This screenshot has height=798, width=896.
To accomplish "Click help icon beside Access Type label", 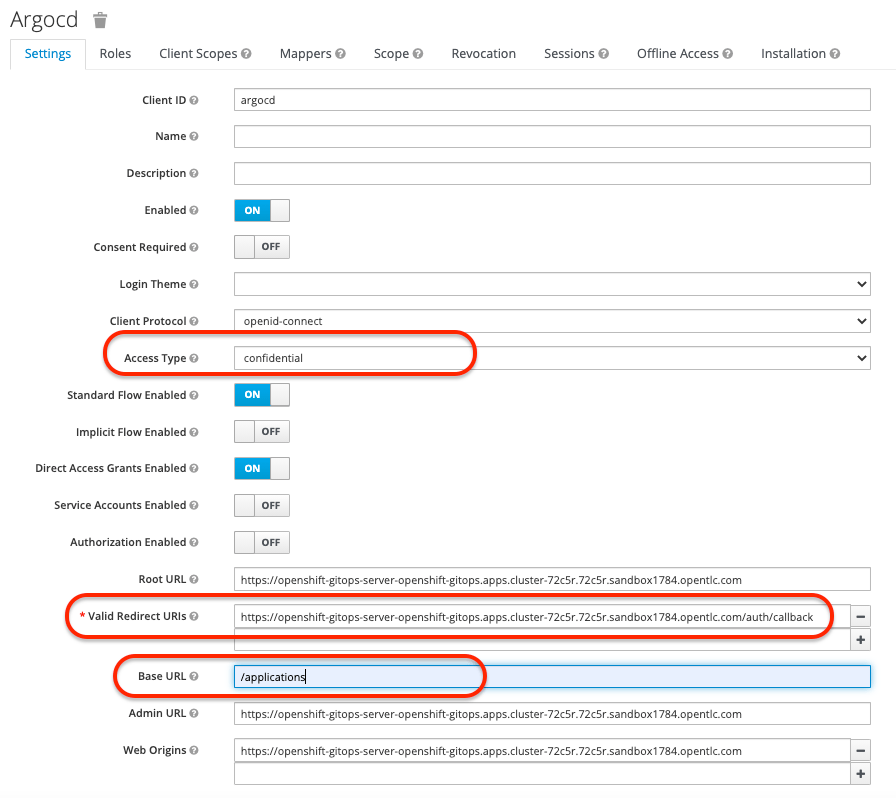I will (x=194, y=358).
